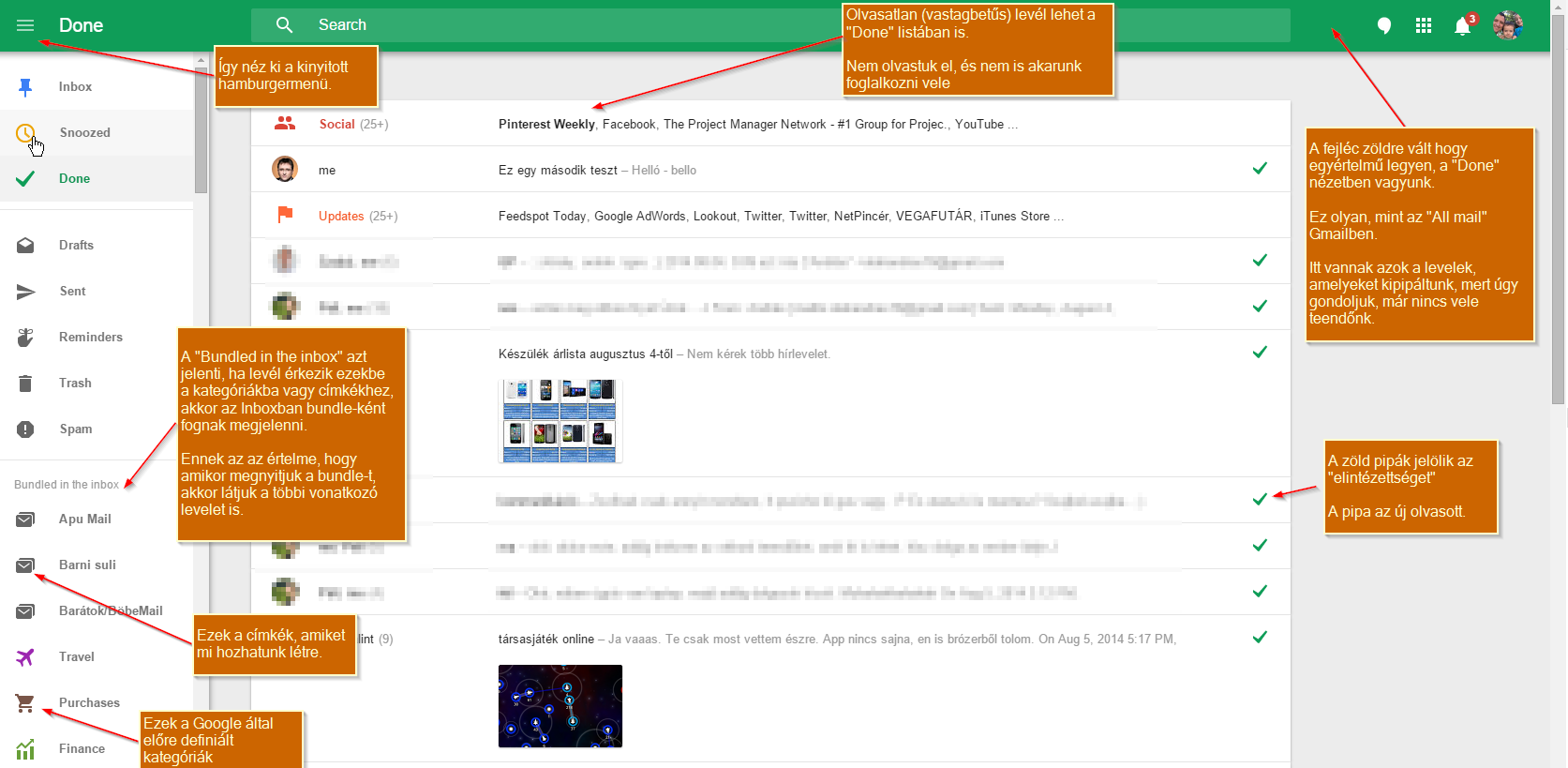Screen dimensions: 1568x768
Task: Open the notifications bell icon
Action: [x=1462, y=26]
